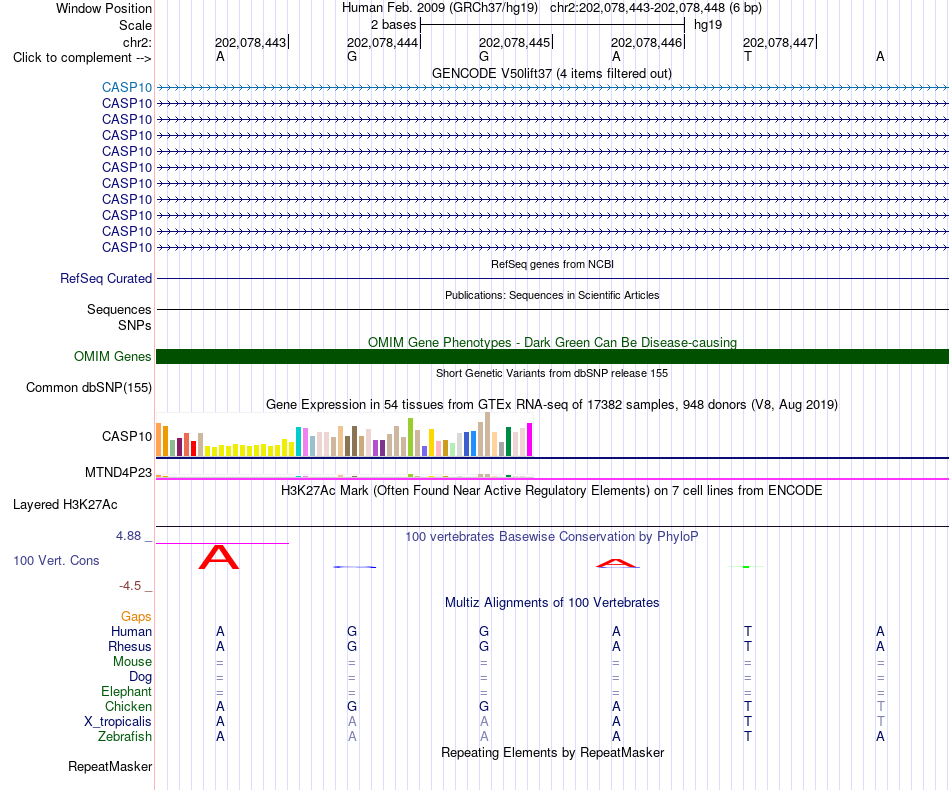Viewport: 950px width, 790px height.
Task: Click the Chicken alignment row label
Action: pos(128,706)
